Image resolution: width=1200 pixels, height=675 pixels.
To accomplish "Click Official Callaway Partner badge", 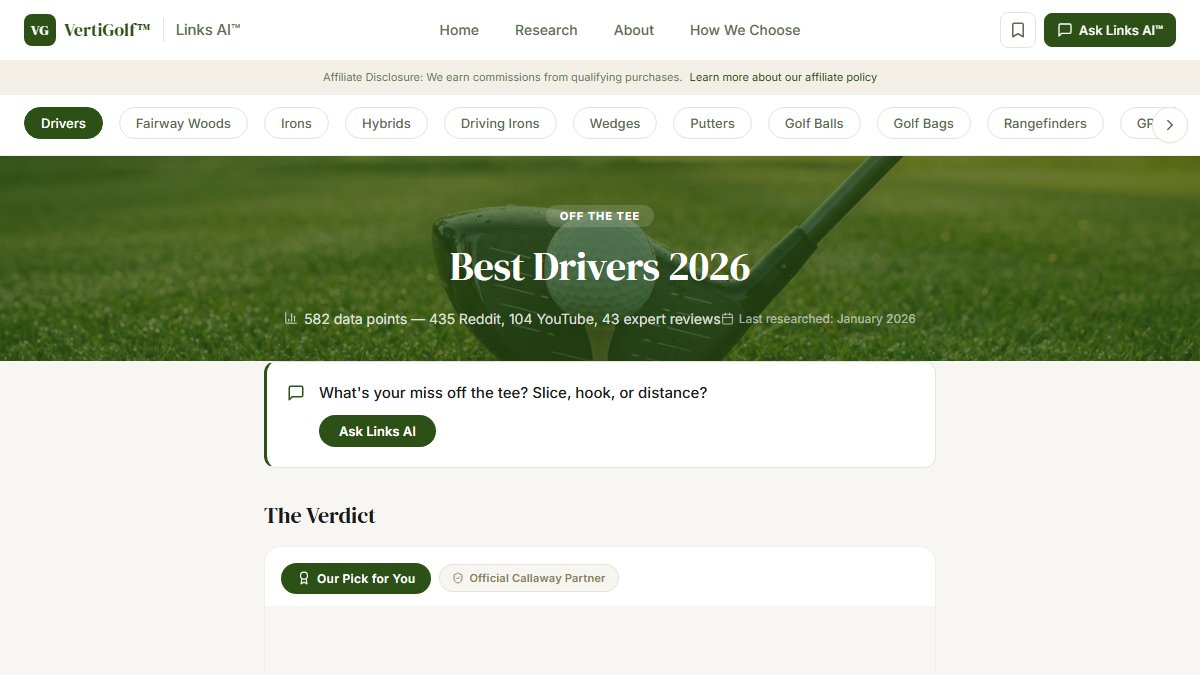I will point(529,578).
